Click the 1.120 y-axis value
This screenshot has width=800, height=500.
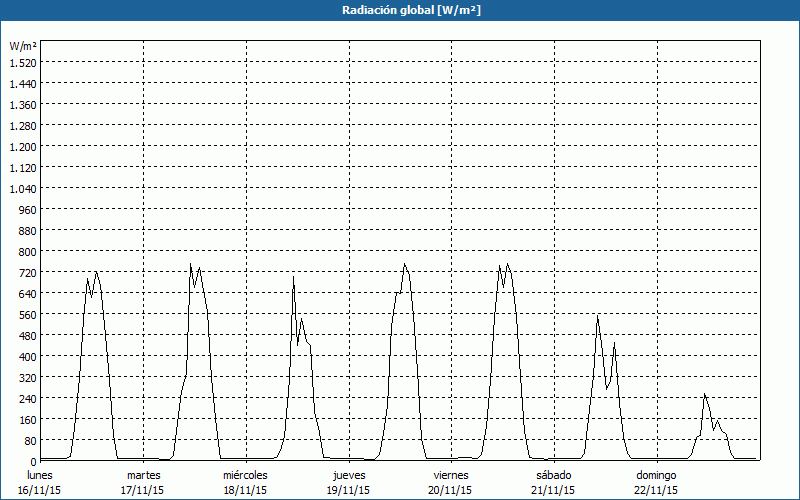click(x=23, y=168)
